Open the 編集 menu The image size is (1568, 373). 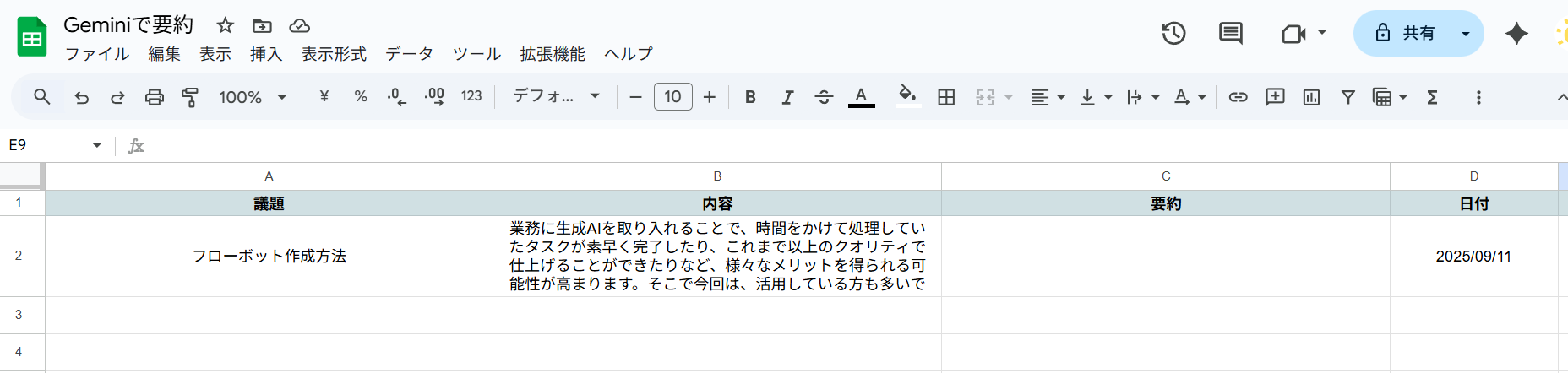click(165, 54)
